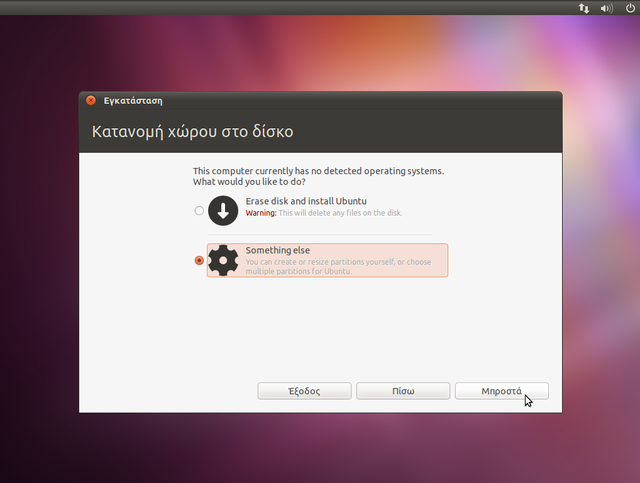This screenshot has width=640, height=483.
Task: Open the sound volume indicator in top panel
Action: 607,8
